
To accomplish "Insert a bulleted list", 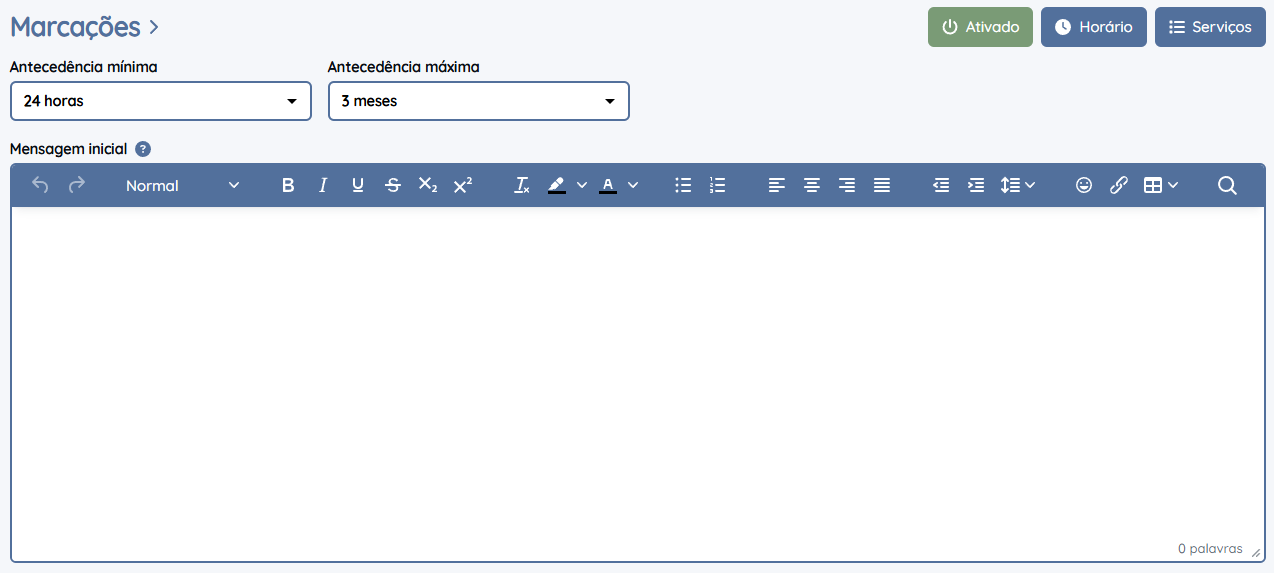I will pos(683,185).
